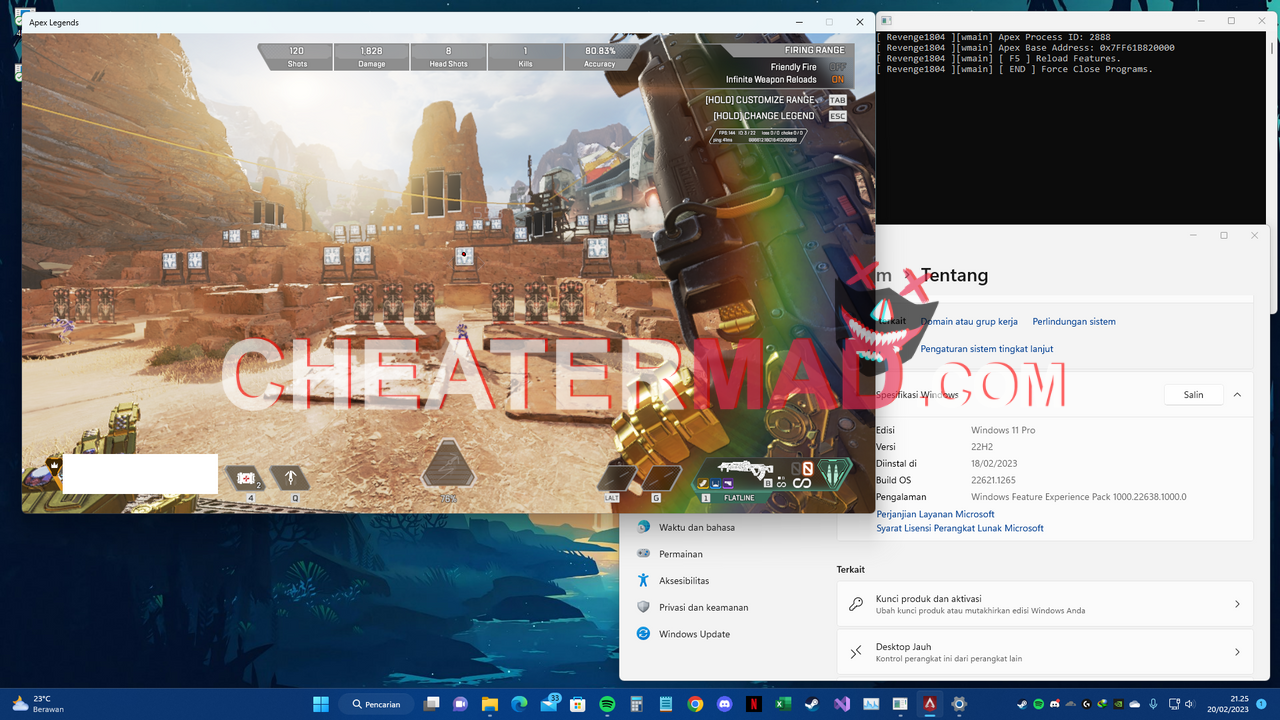The width and height of the screenshot is (1280, 720).
Task: Expand Desktop Jauh settings entry
Action: point(1045,652)
